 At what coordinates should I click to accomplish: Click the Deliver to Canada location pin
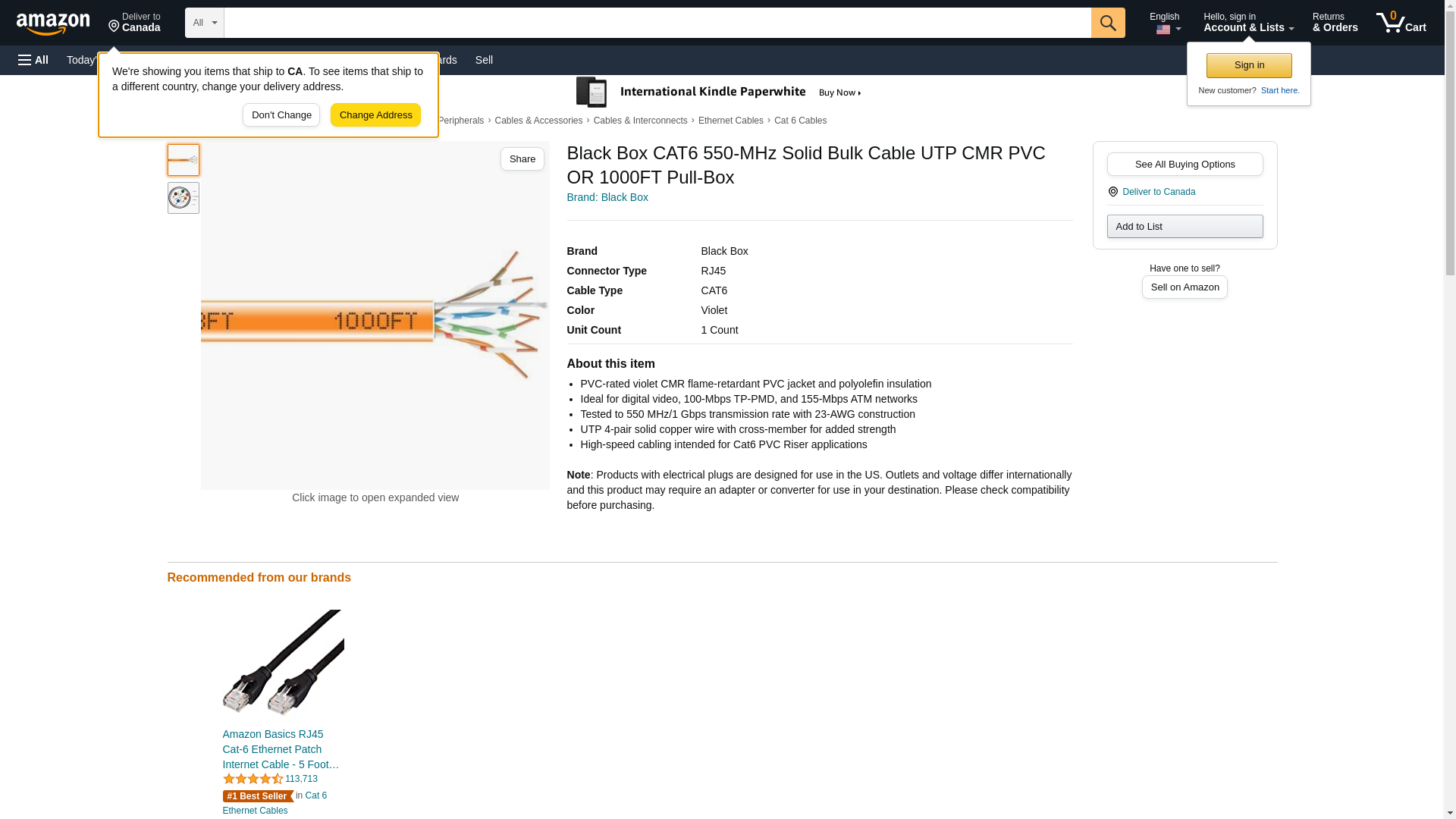coord(134,23)
